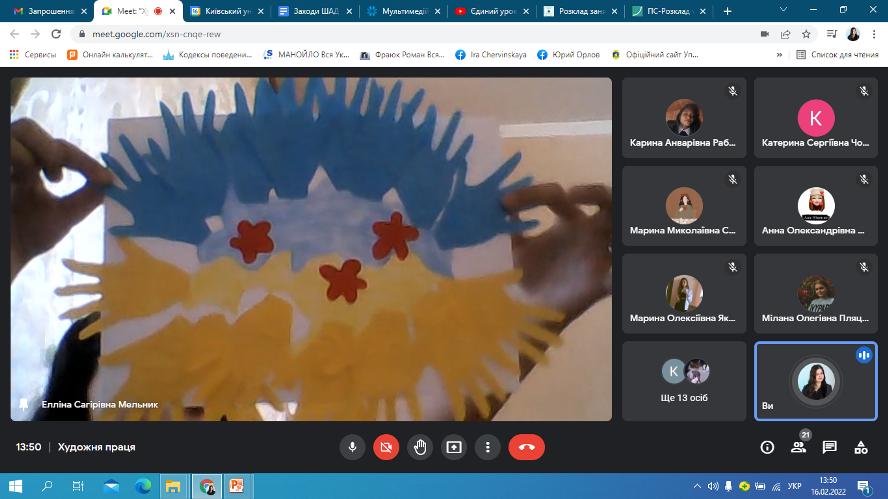This screenshot has width=888, height=499.
Task: Open the Кодексы поведени... bookmark
Action: click(207, 54)
